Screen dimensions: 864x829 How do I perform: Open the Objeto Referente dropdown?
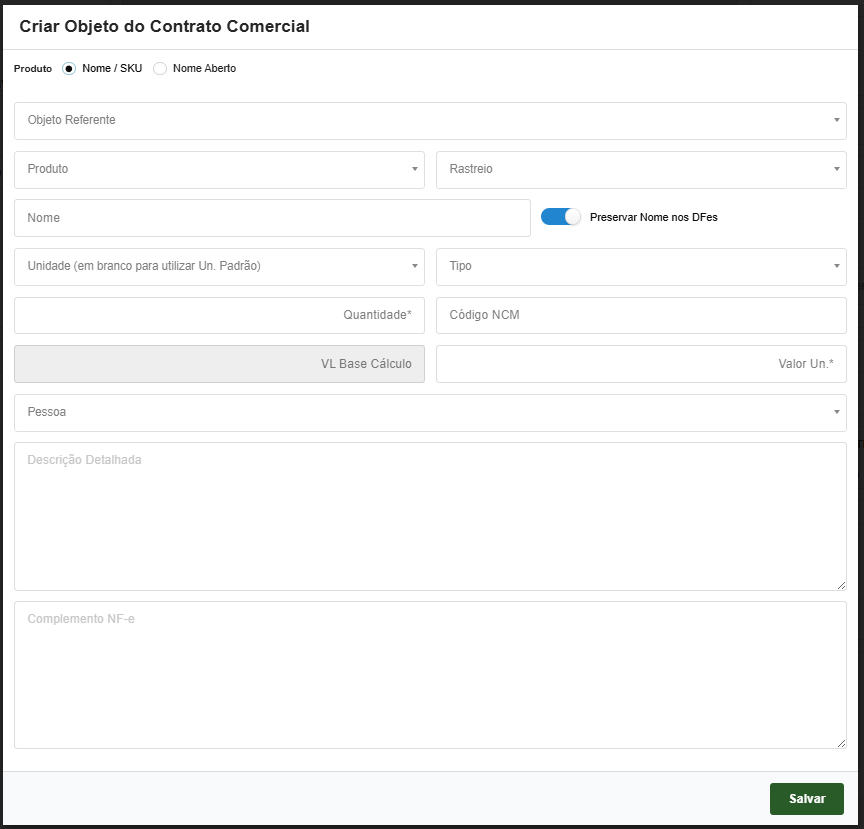coord(430,121)
